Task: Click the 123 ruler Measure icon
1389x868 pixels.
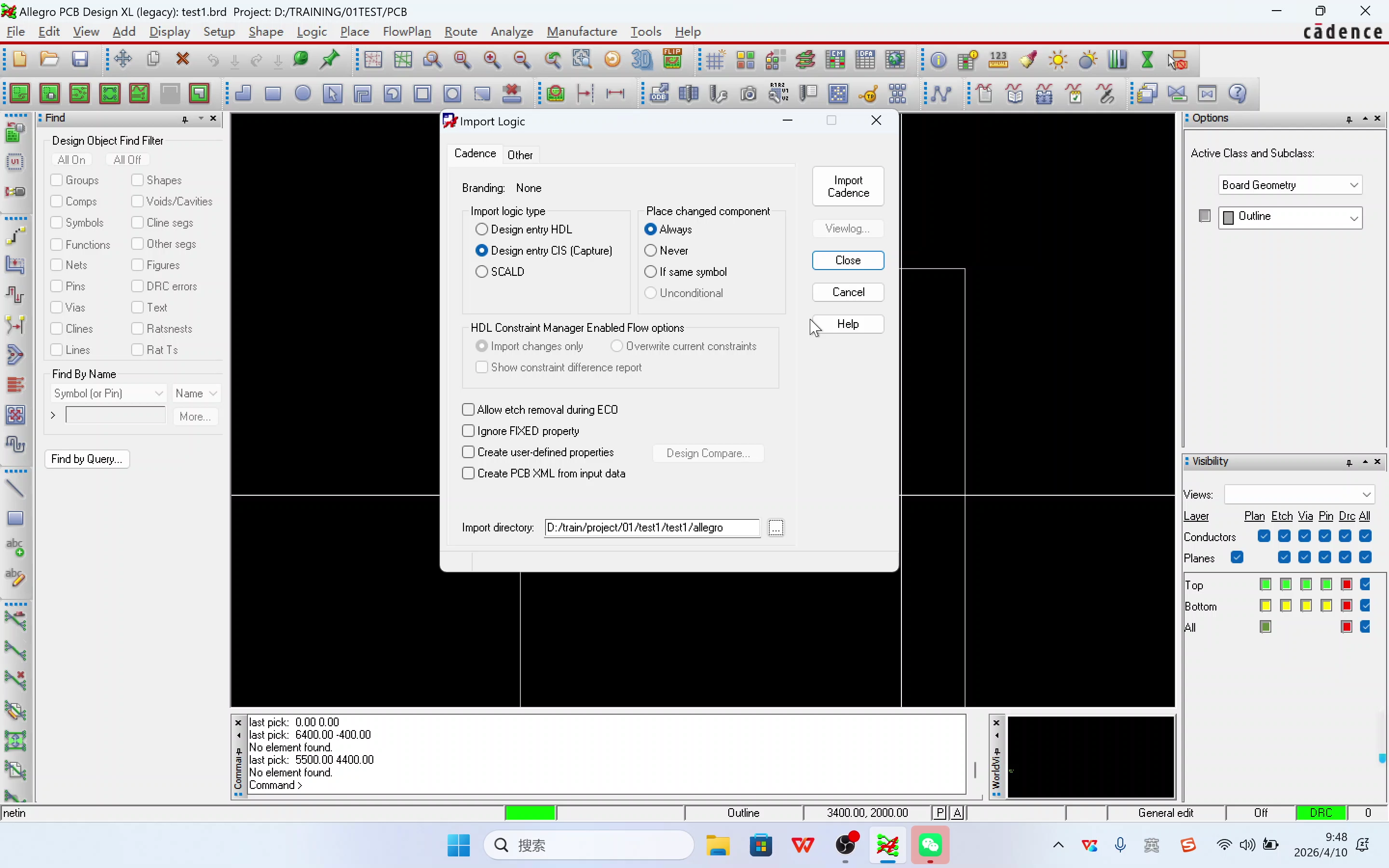Action: tap(998, 59)
